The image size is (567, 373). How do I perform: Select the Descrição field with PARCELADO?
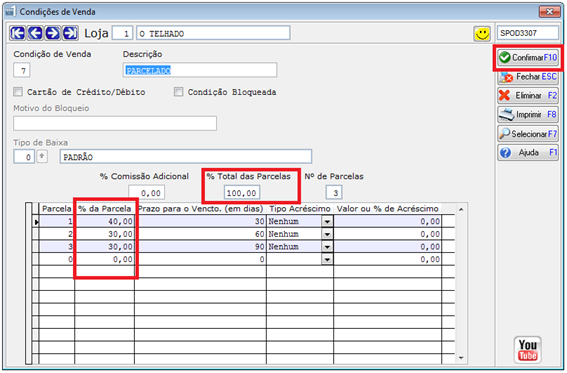point(200,70)
